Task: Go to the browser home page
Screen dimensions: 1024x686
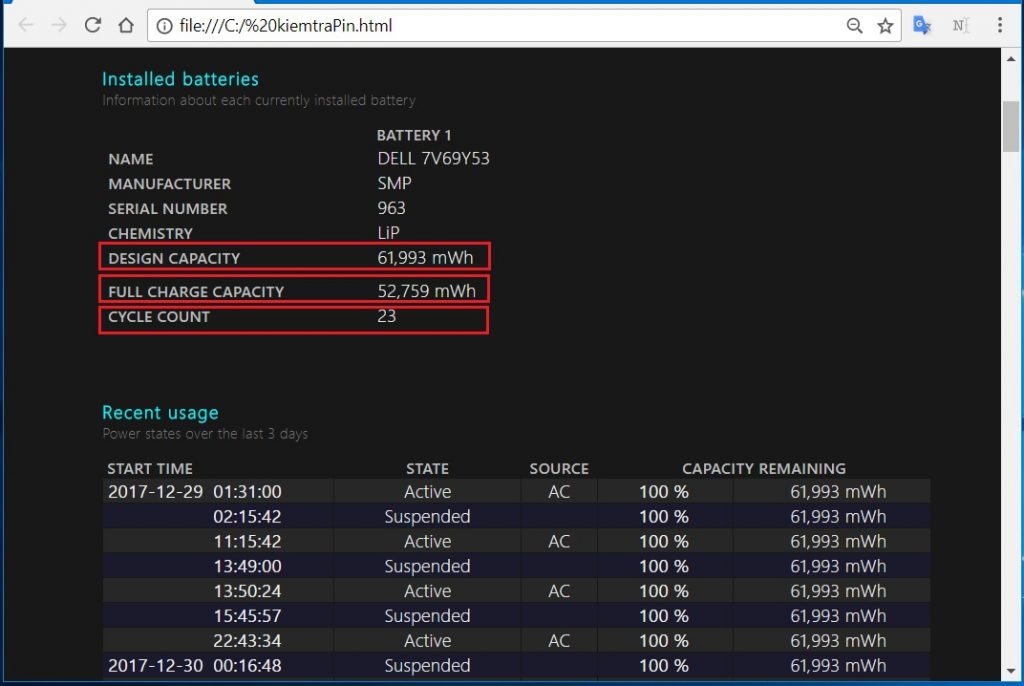Action: click(125, 26)
